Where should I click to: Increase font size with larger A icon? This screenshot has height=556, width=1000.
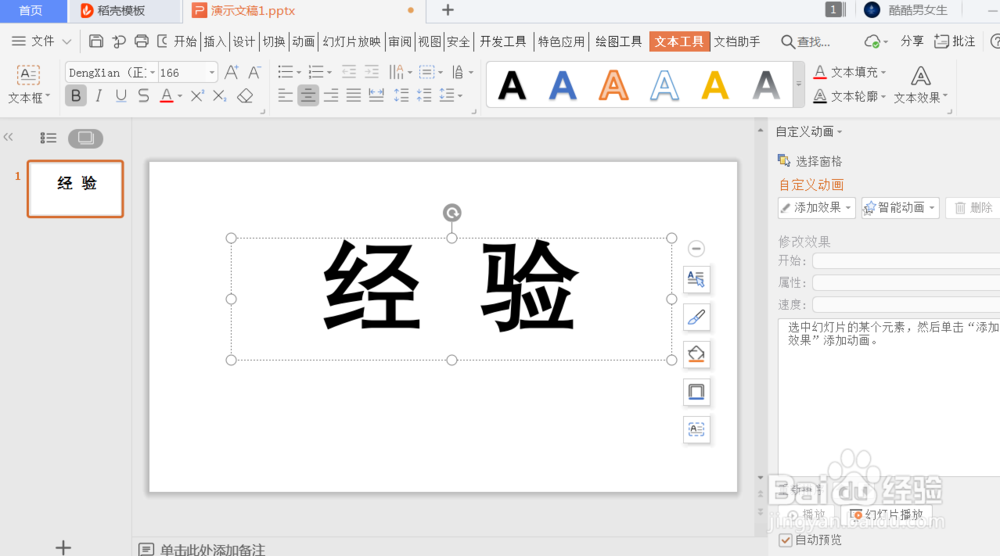tap(232, 72)
